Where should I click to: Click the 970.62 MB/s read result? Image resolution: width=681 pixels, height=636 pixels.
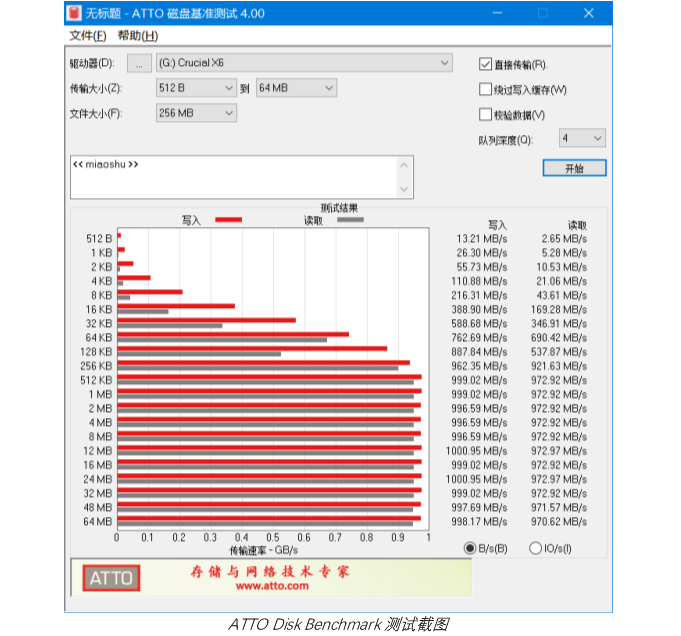[559, 522]
